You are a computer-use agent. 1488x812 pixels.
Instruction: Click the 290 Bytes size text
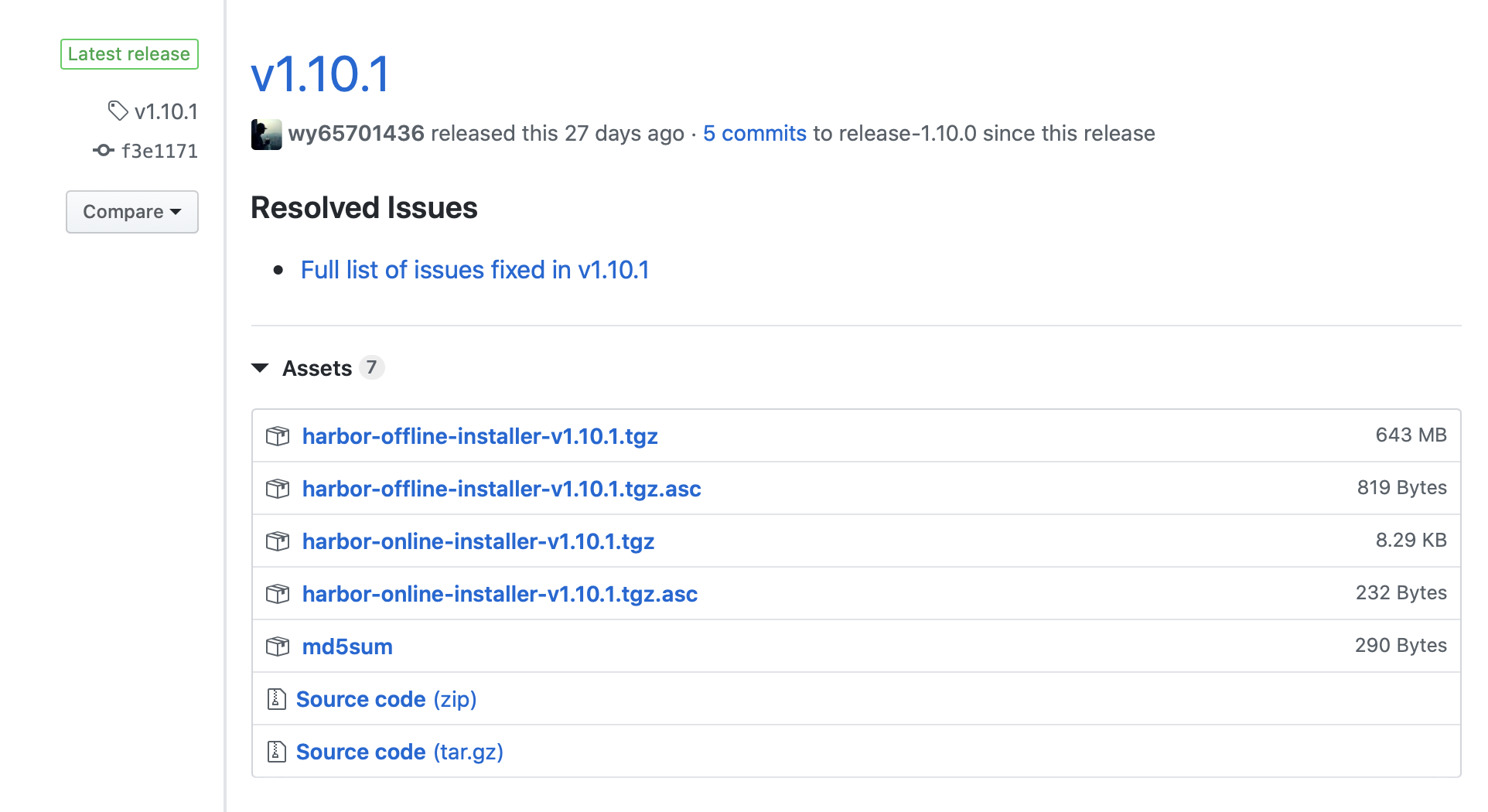click(1401, 645)
